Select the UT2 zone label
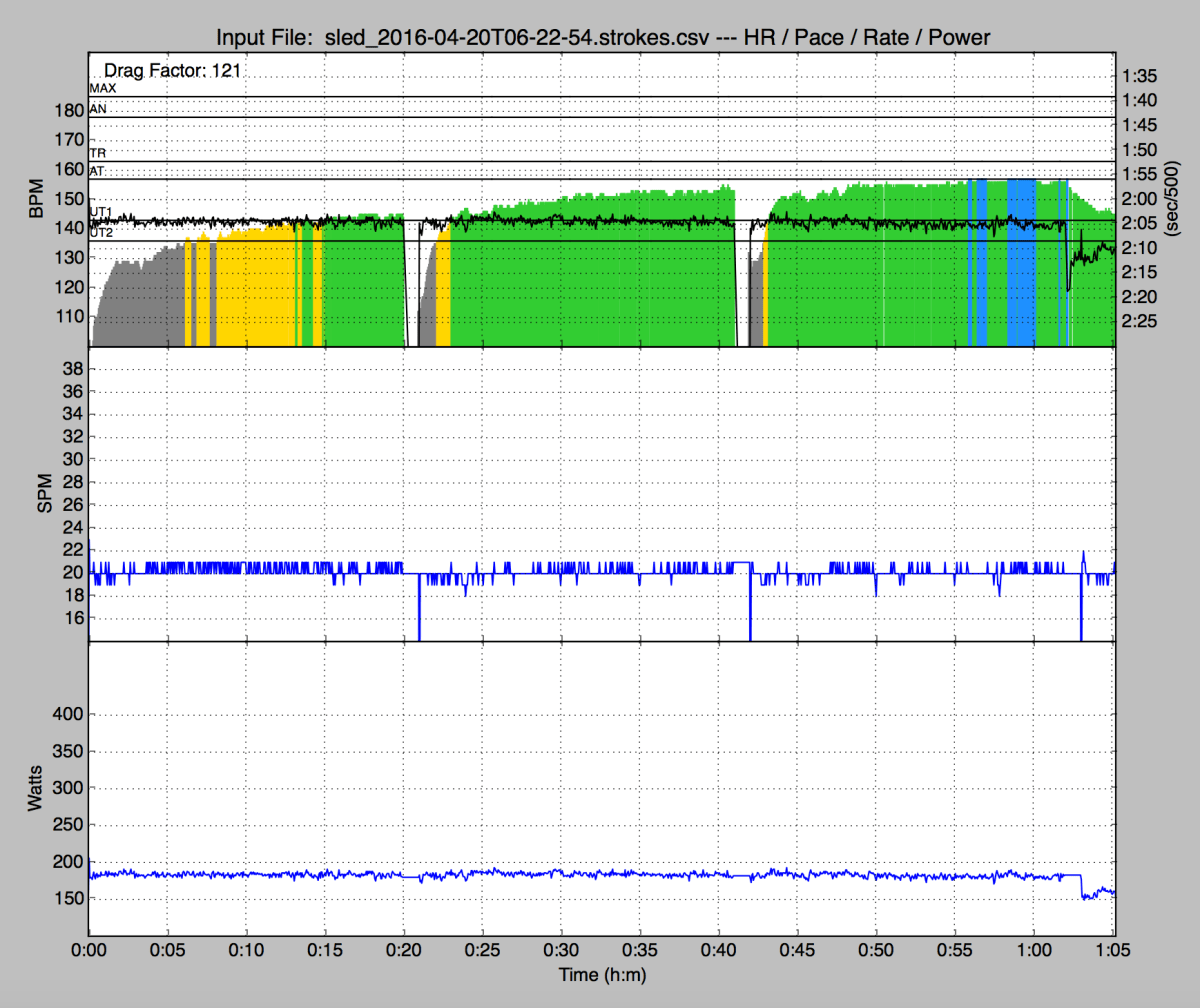This screenshot has height=1008, width=1200. point(101,232)
